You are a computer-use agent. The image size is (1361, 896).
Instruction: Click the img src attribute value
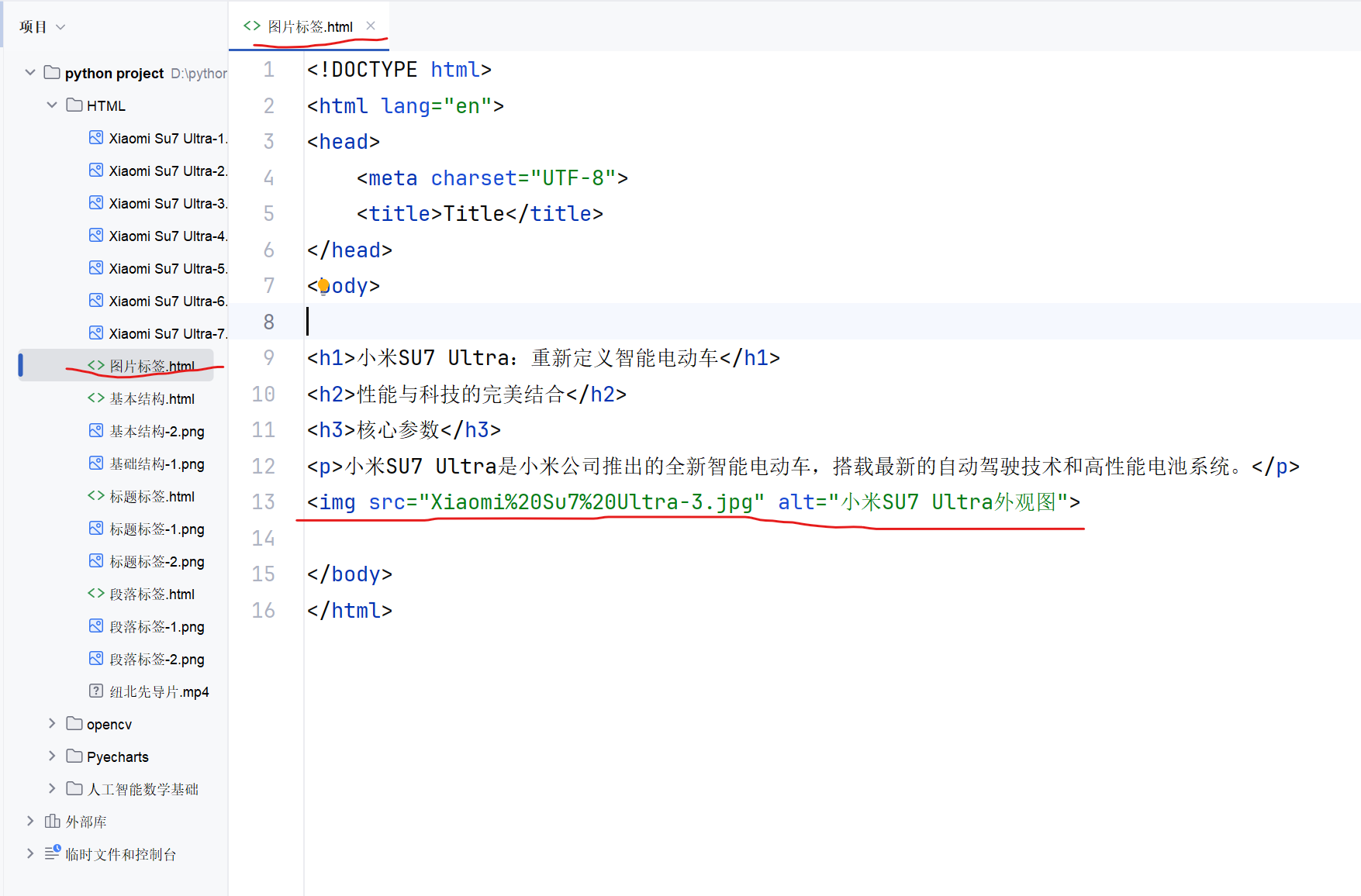click(592, 502)
